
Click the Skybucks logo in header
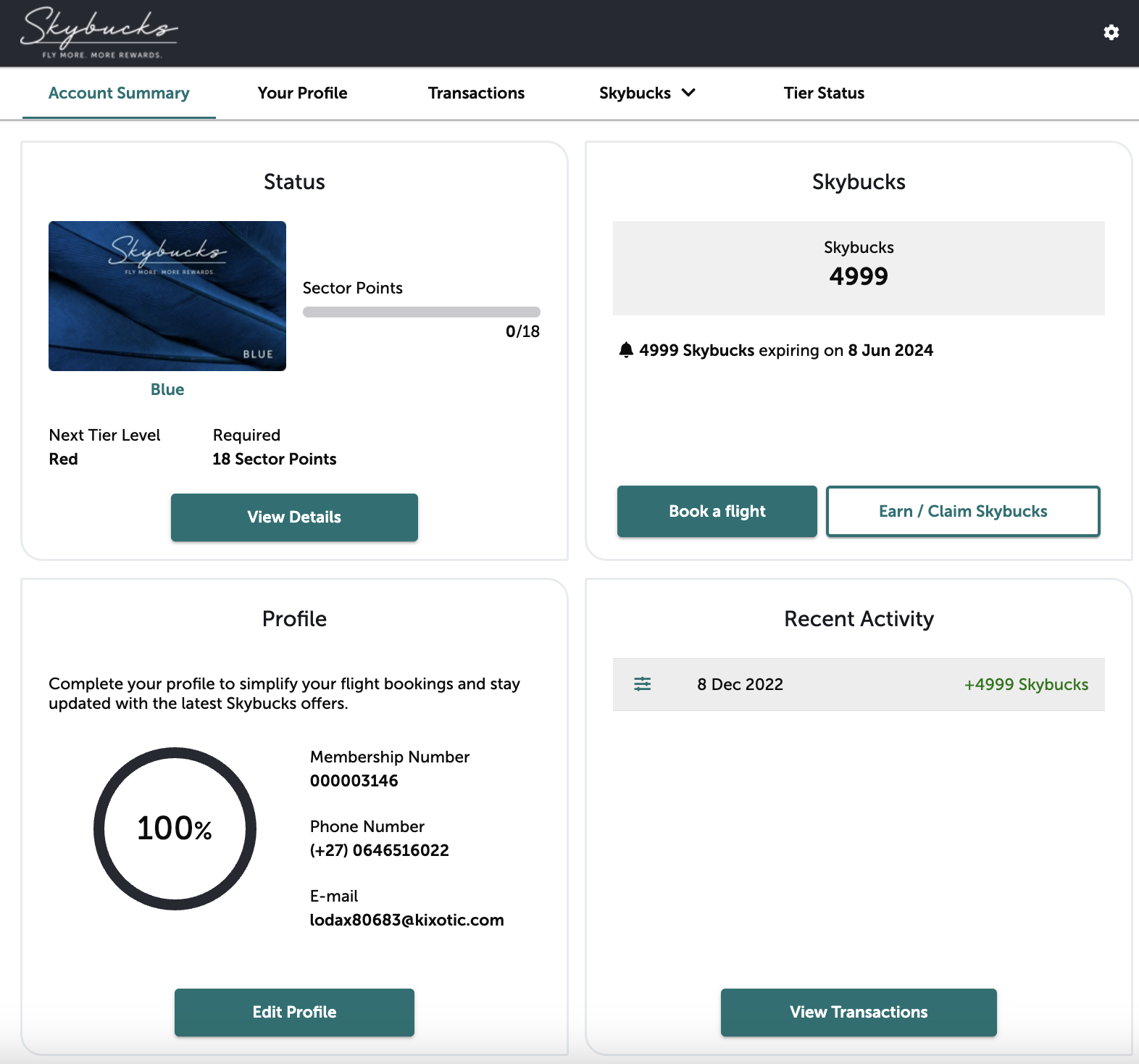99,33
